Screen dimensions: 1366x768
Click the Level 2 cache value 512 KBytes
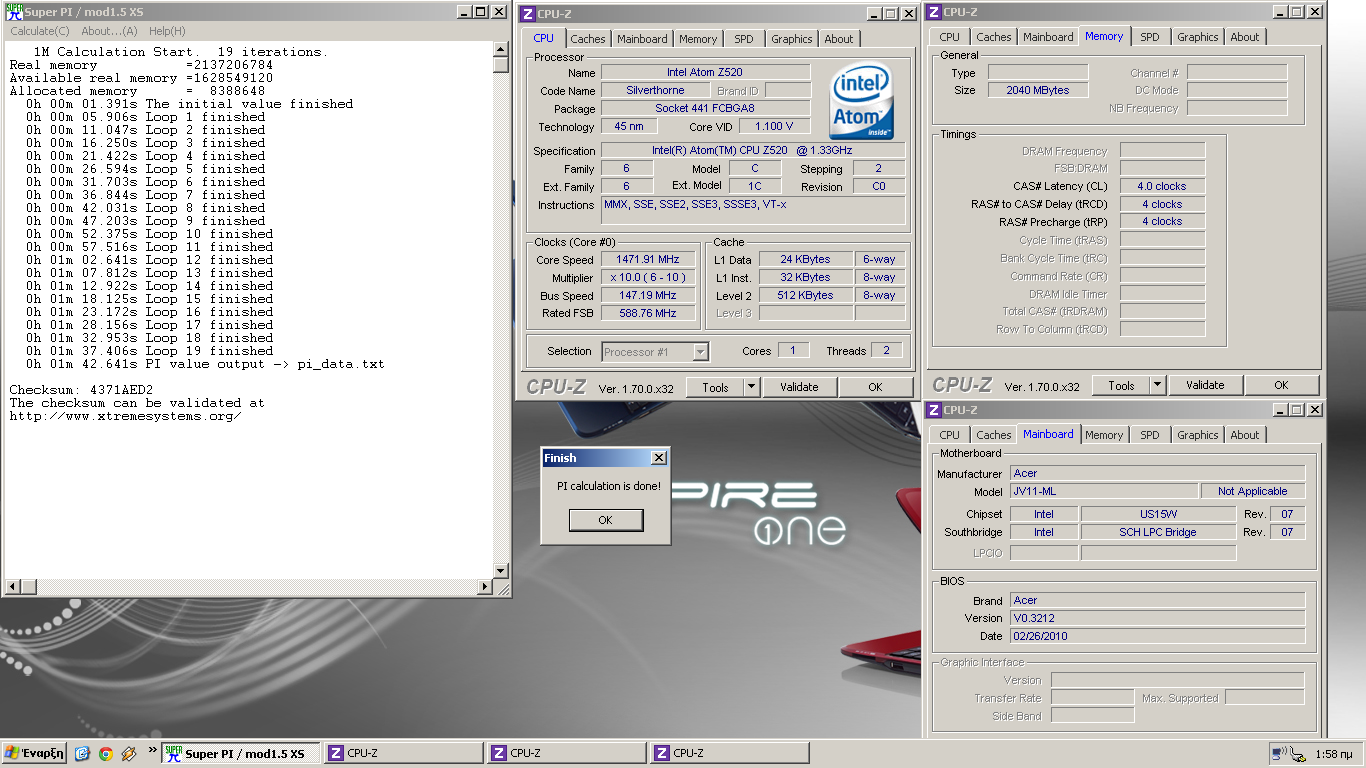[806, 295]
